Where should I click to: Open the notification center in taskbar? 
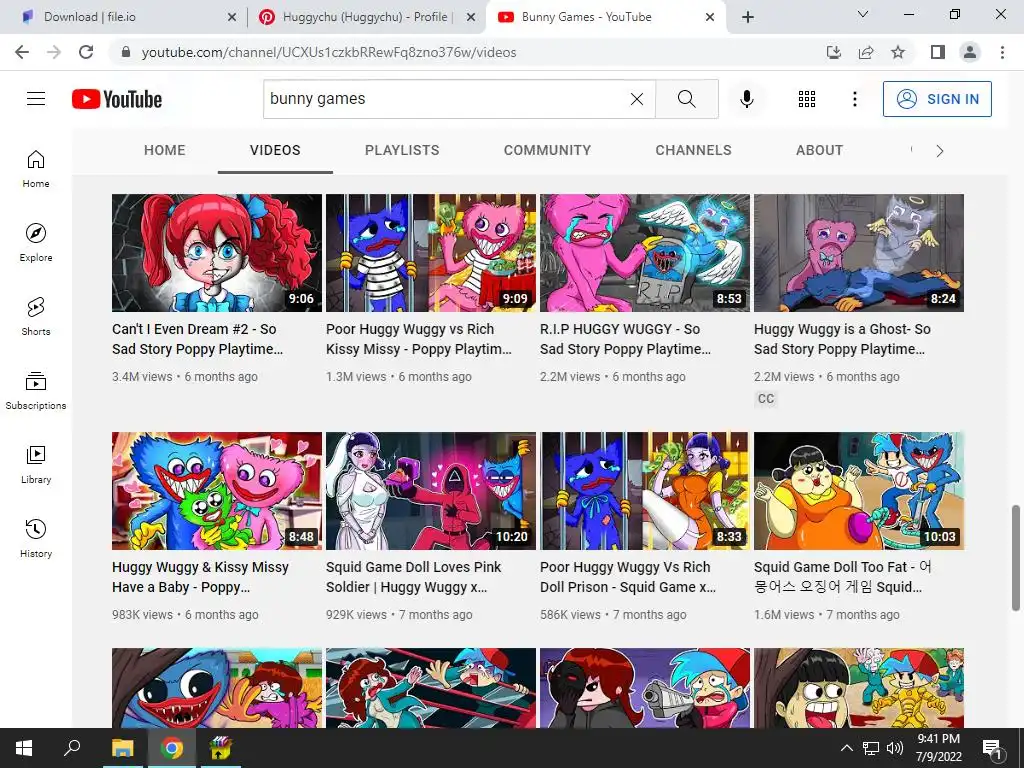pos(992,748)
